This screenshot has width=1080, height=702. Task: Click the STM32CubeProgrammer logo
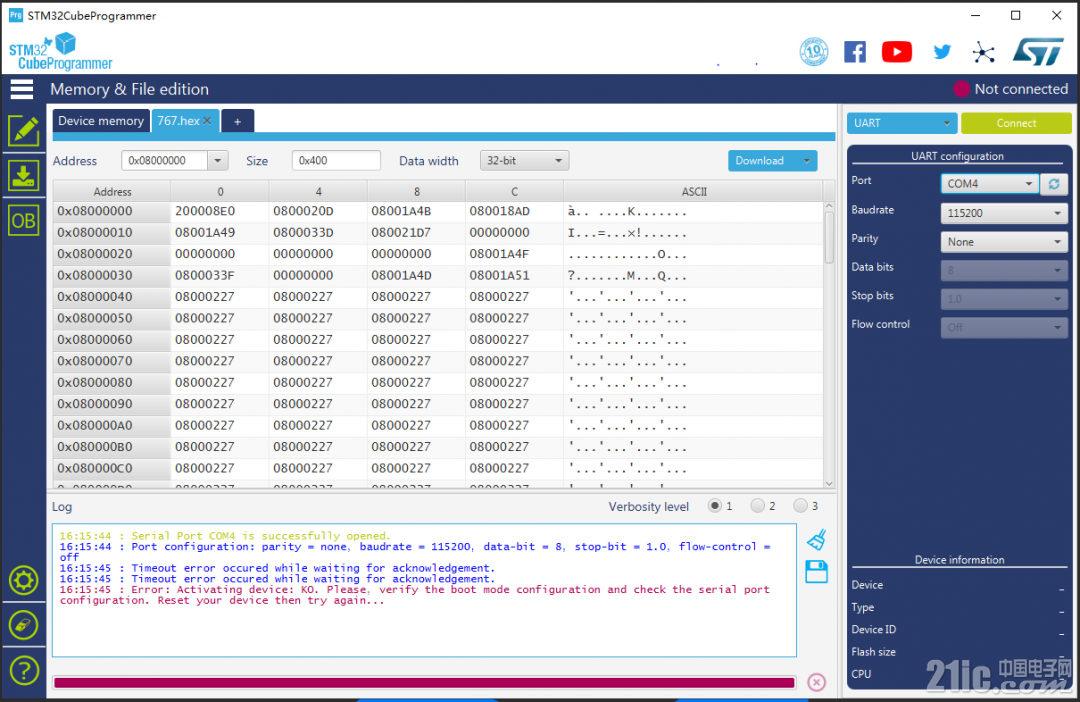pyautogui.click(x=61, y=52)
